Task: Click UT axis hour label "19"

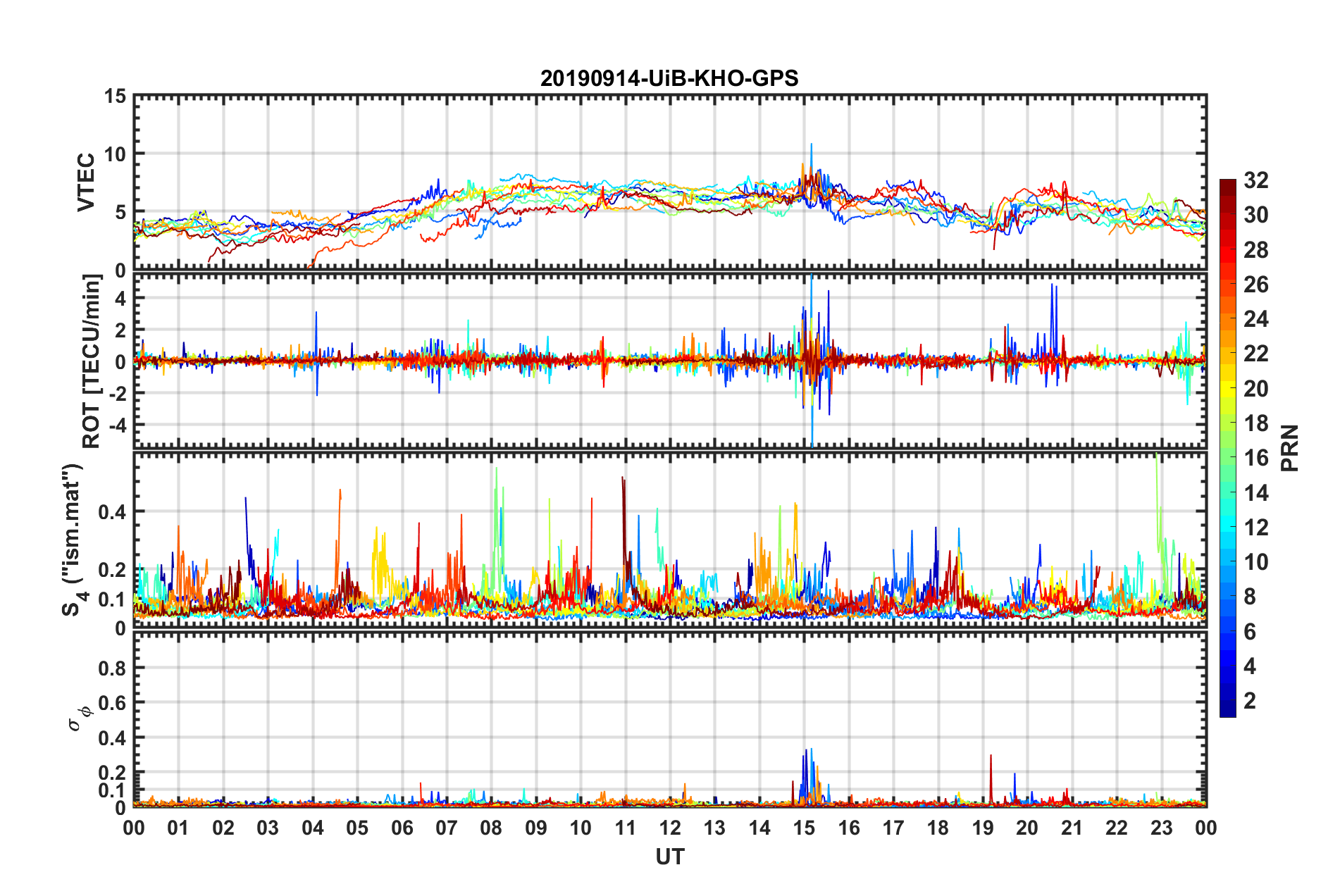Action: coord(983,828)
